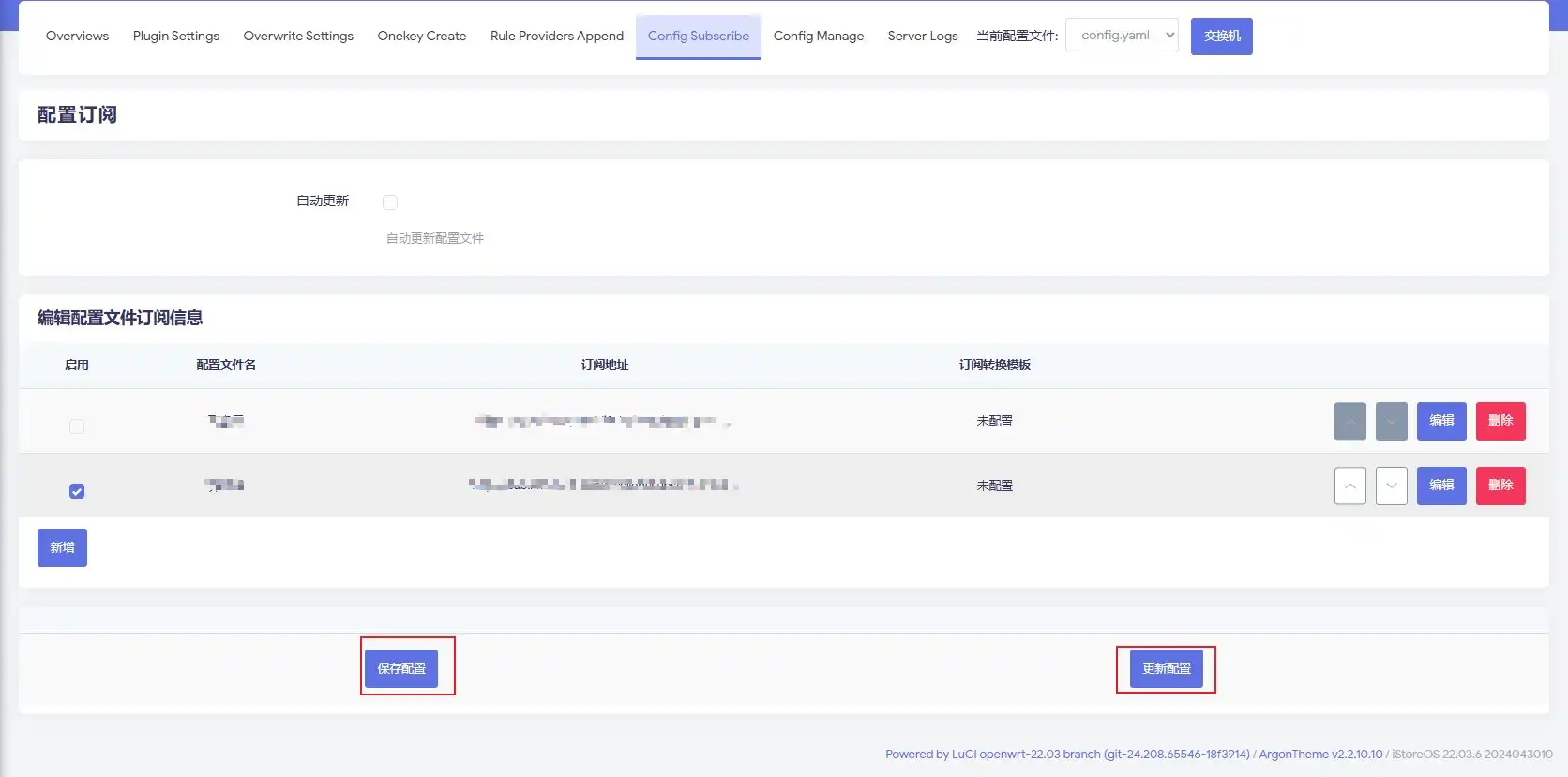The width and height of the screenshot is (1568, 777).
Task: Delete the second subscription entry
Action: (1500, 486)
